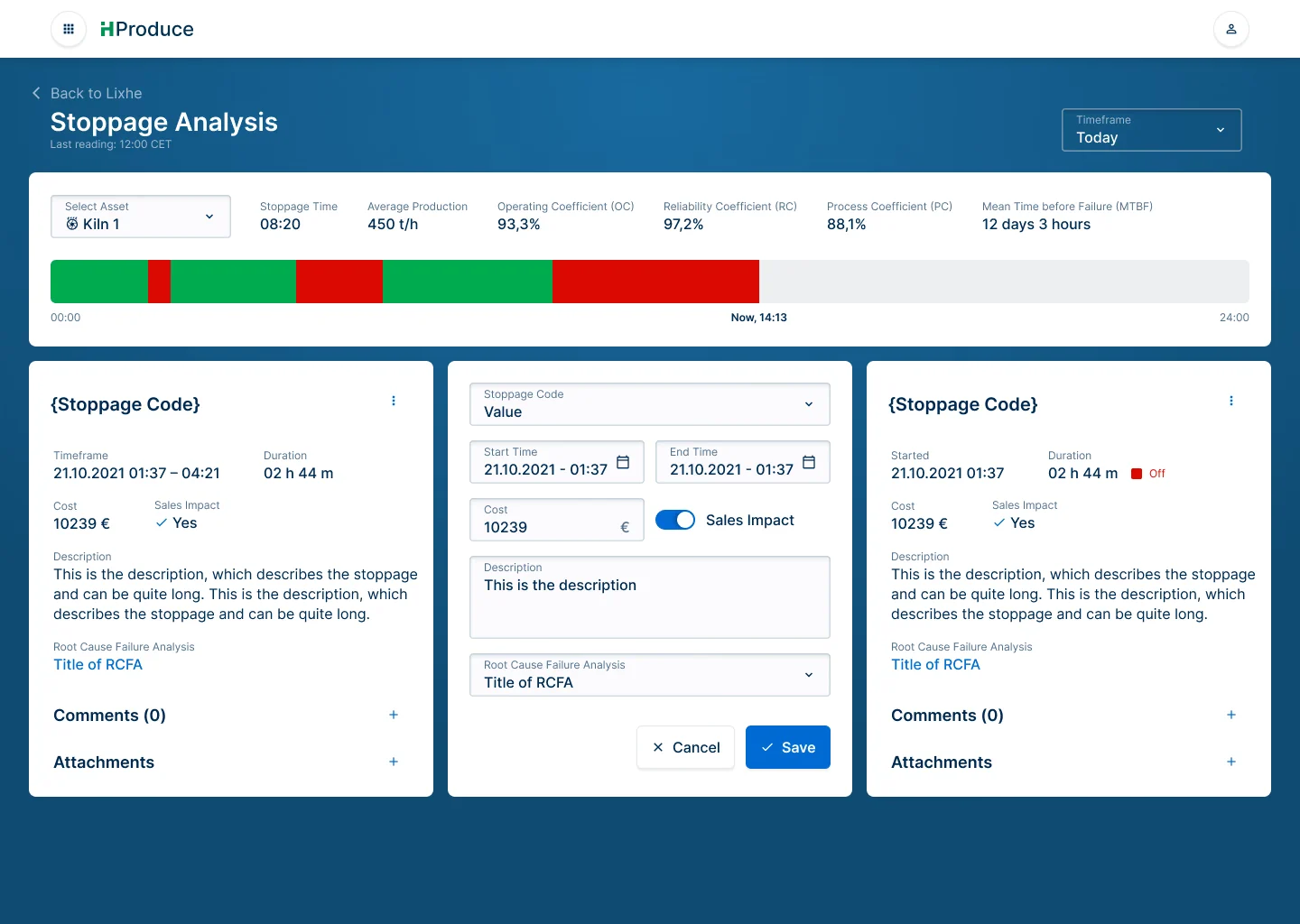Click the Average Production value 450 t/h

tap(393, 225)
